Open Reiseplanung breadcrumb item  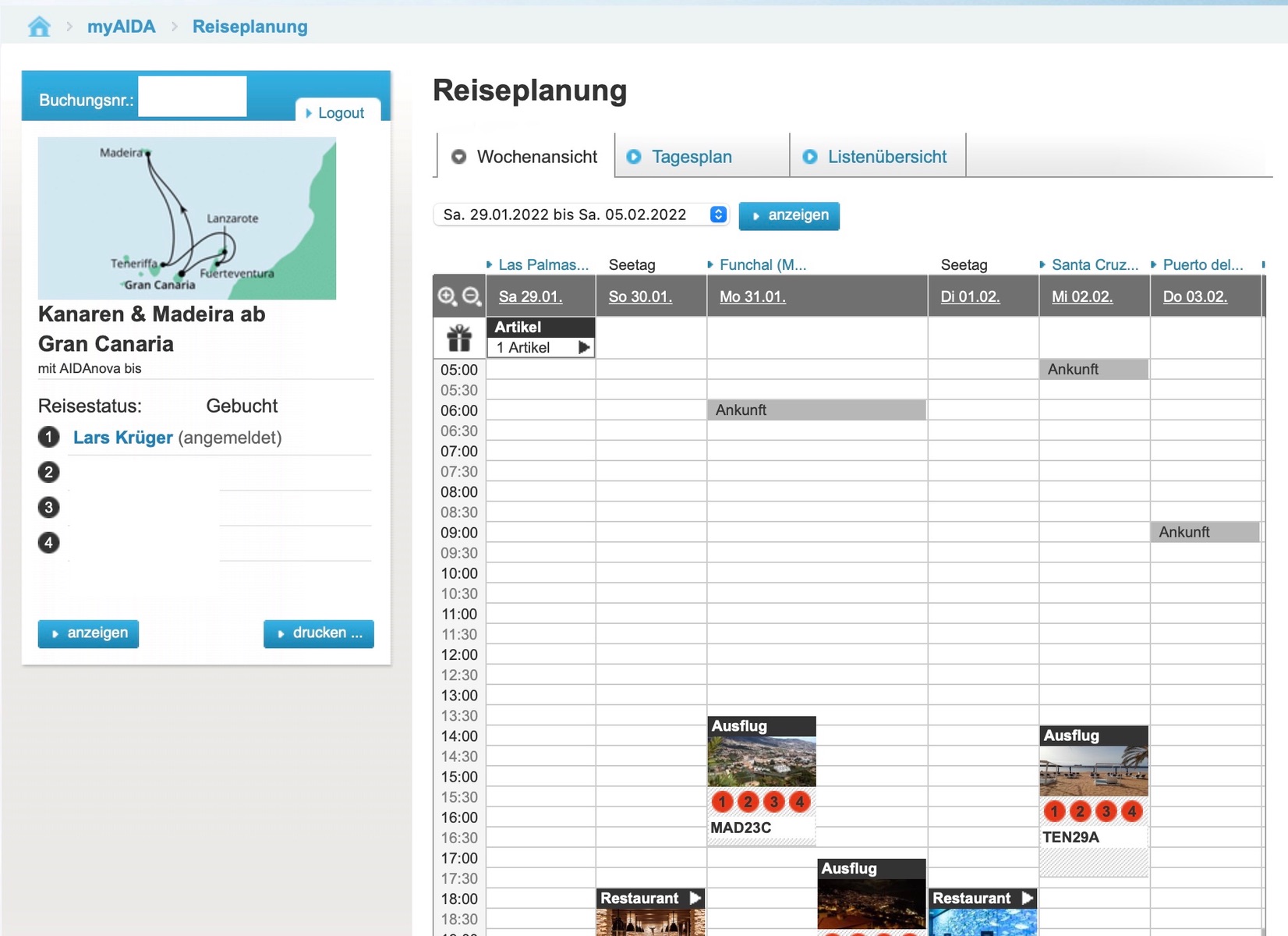point(249,27)
